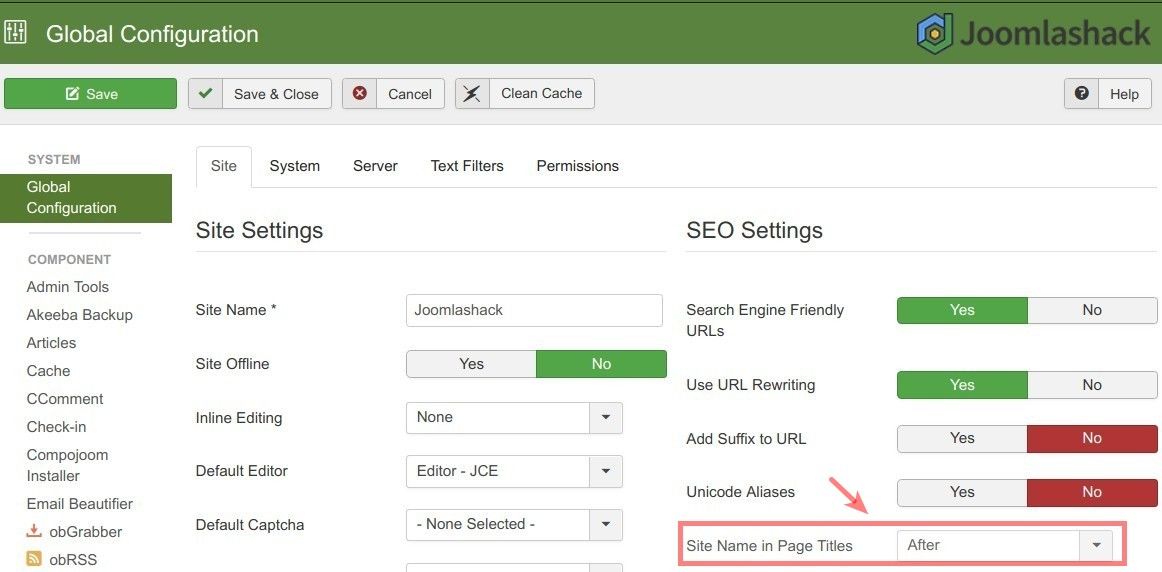Click the Help question mark icon

pos(1082,93)
